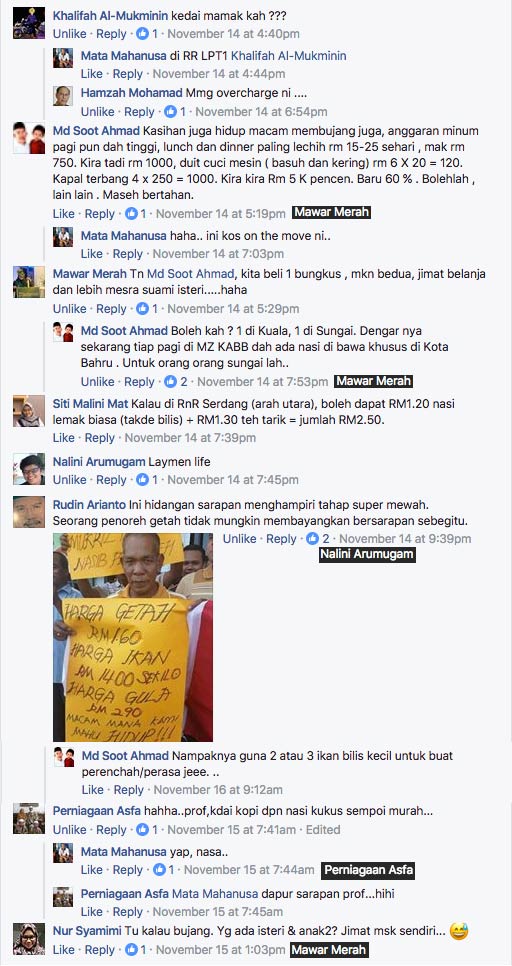The height and width of the screenshot is (966, 512).
Task: Open Siti Malini Mat's profile avatar
Action: click(x=29, y=412)
